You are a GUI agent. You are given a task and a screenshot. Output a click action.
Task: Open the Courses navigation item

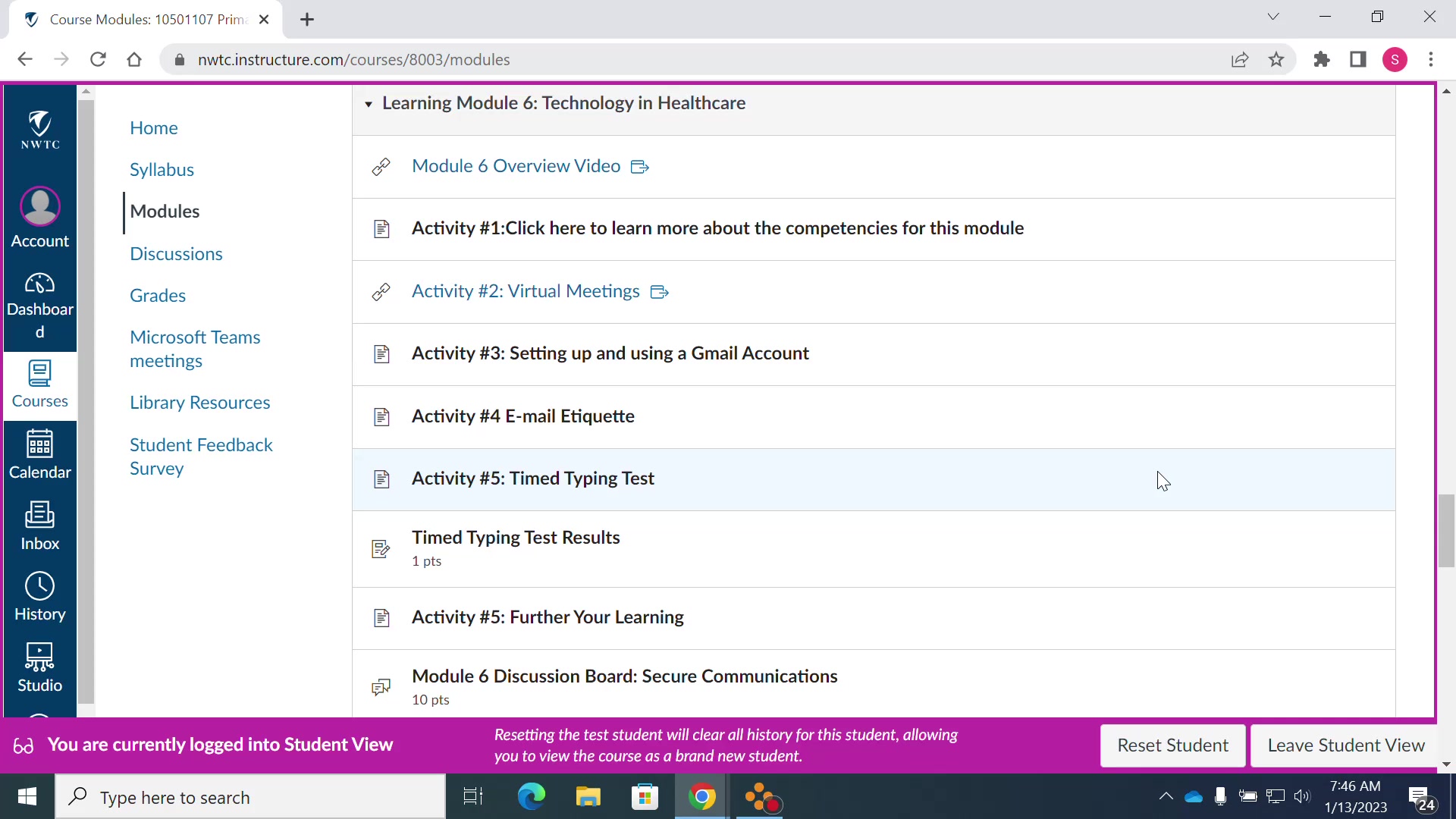tap(40, 385)
